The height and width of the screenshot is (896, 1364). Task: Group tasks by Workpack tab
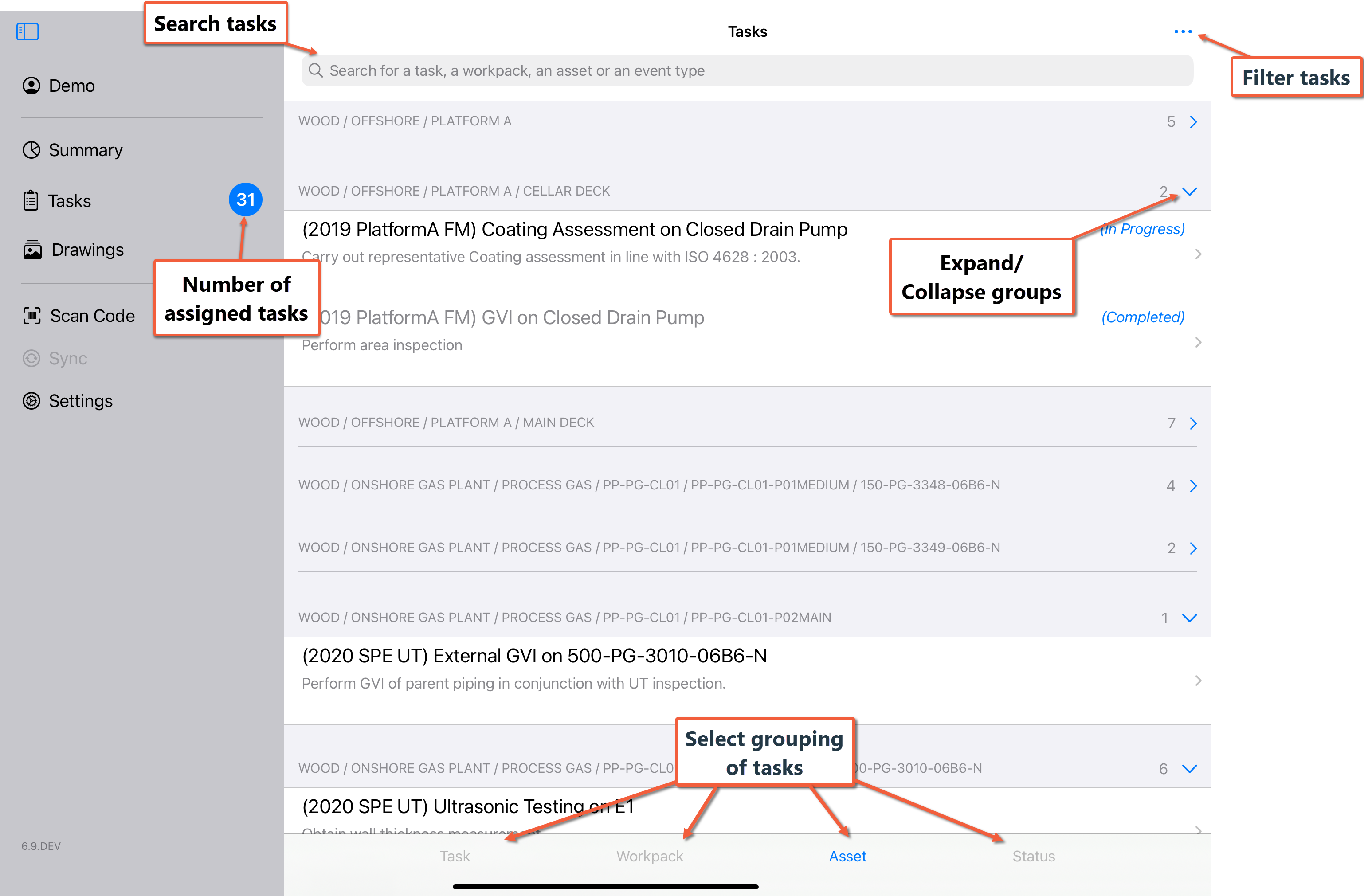[649, 856]
